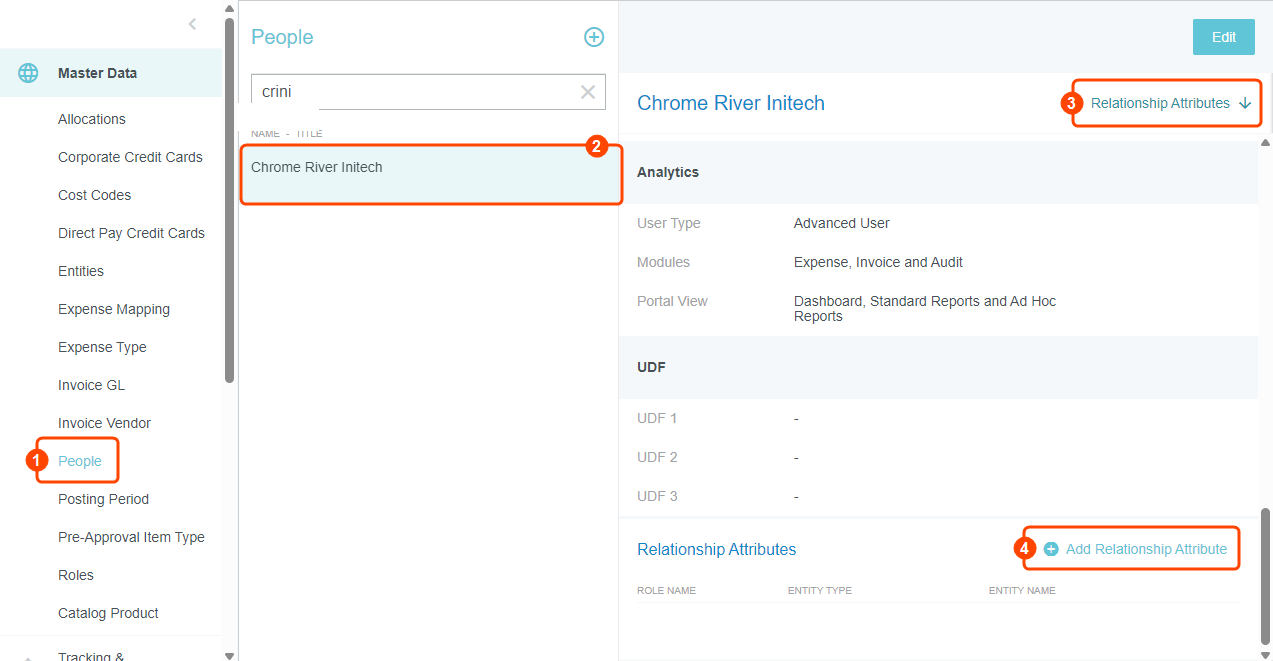The height and width of the screenshot is (661, 1273).
Task: Click the add person plus icon
Action: click(x=594, y=37)
